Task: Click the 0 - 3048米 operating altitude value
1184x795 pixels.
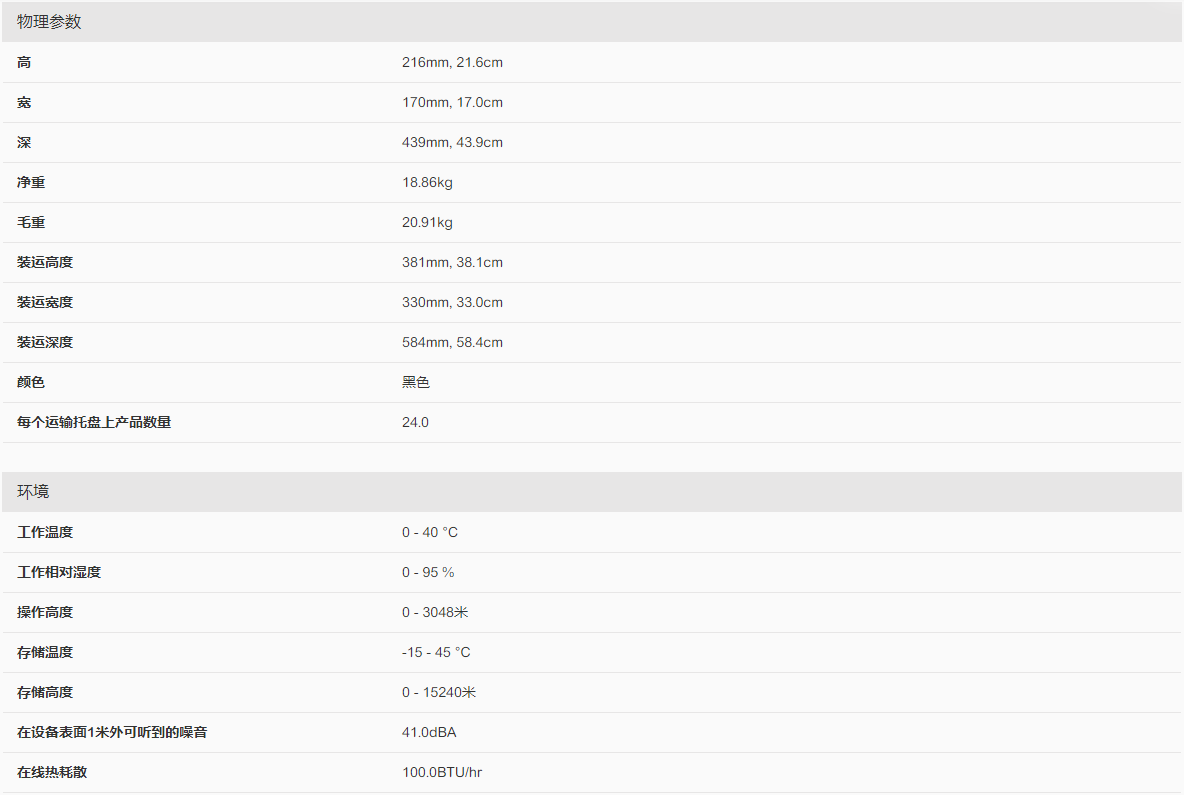Action: tap(435, 612)
